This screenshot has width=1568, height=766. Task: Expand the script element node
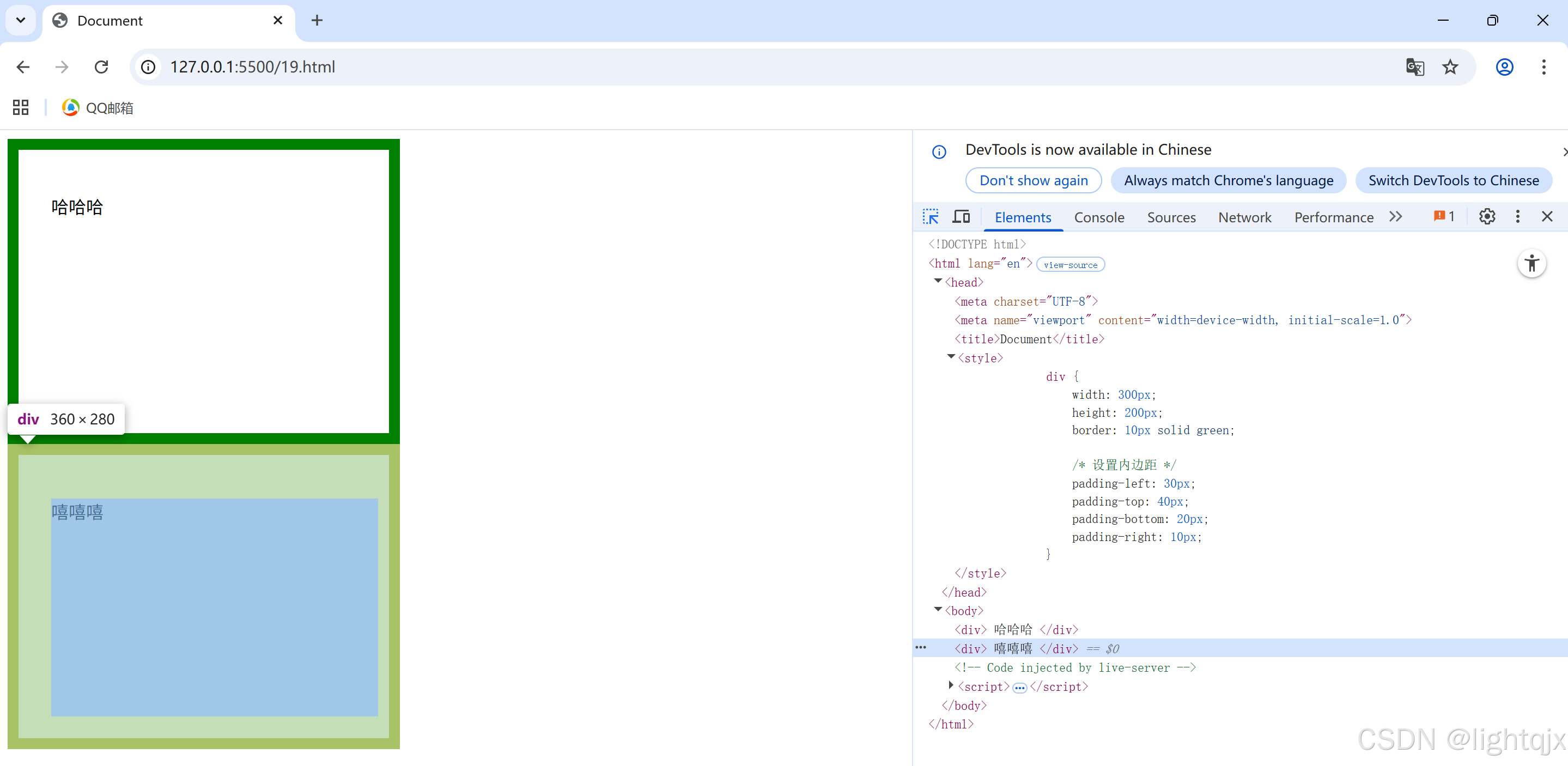pyautogui.click(x=951, y=685)
